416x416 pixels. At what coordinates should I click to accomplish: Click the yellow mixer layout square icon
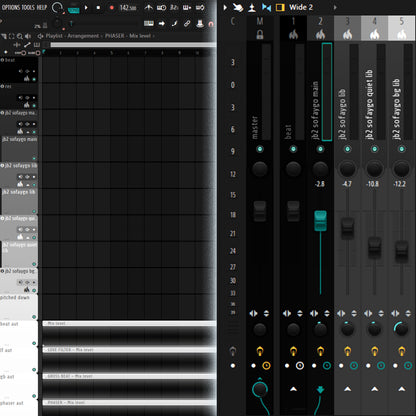coord(280,7)
